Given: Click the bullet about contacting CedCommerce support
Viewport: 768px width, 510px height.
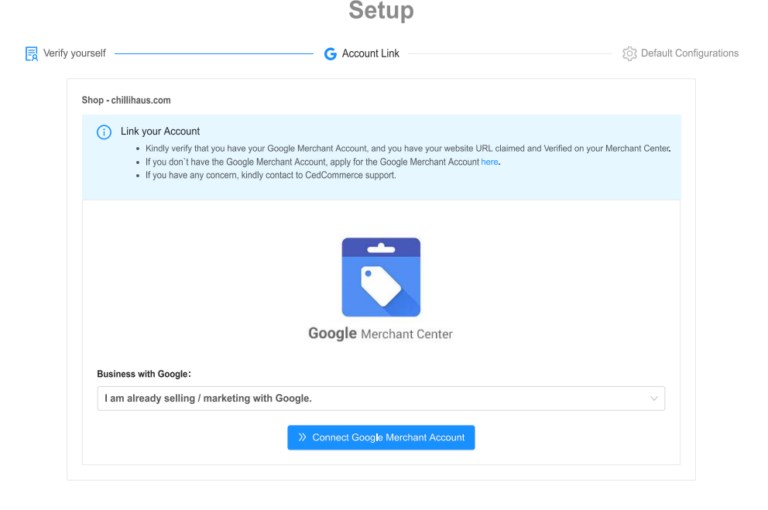Looking at the screenshot, I should pos(270,175).
